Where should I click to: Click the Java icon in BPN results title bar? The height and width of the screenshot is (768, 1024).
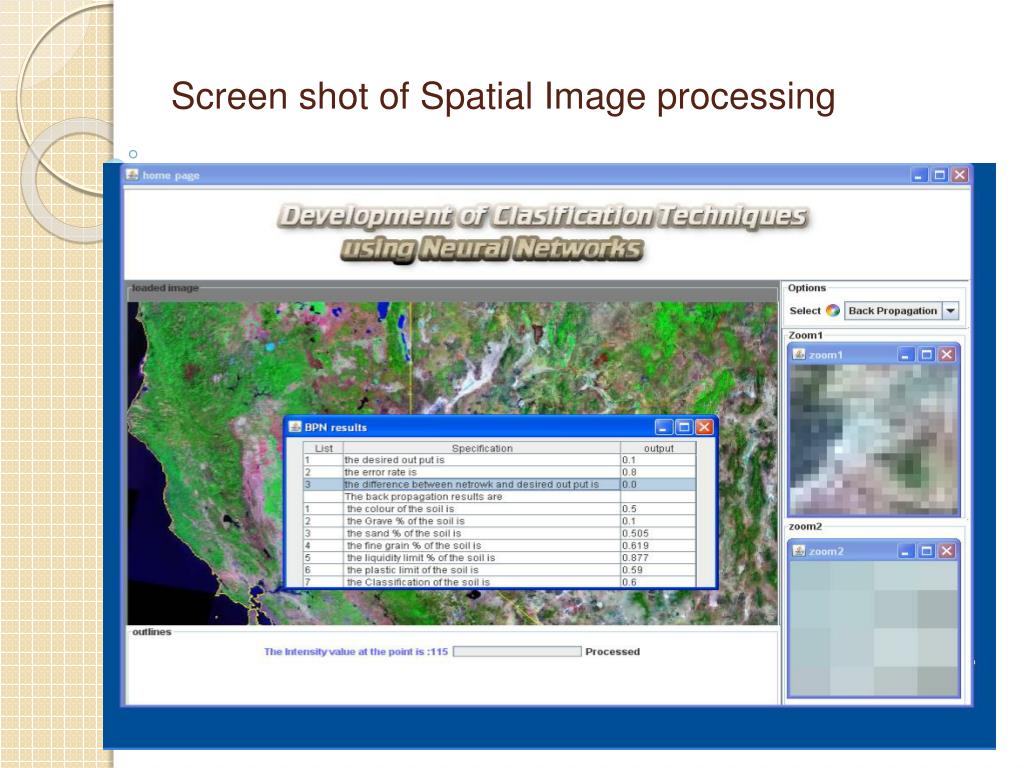295,427
